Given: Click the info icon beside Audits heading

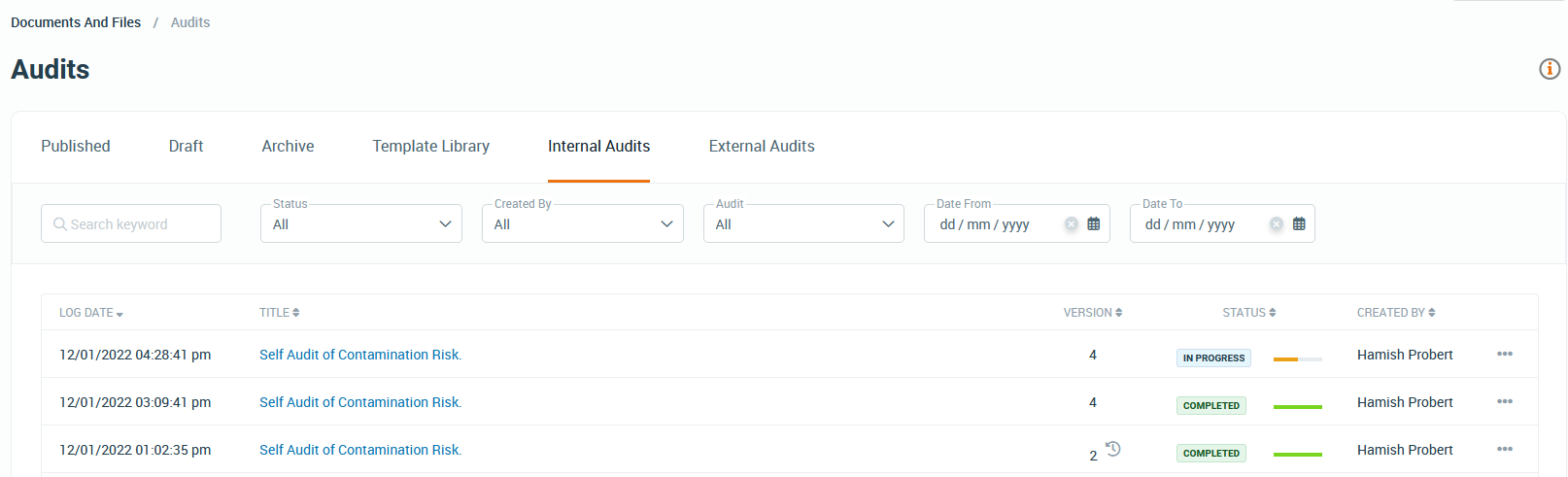Looking at the screenshot, I should pos(1550,69).
